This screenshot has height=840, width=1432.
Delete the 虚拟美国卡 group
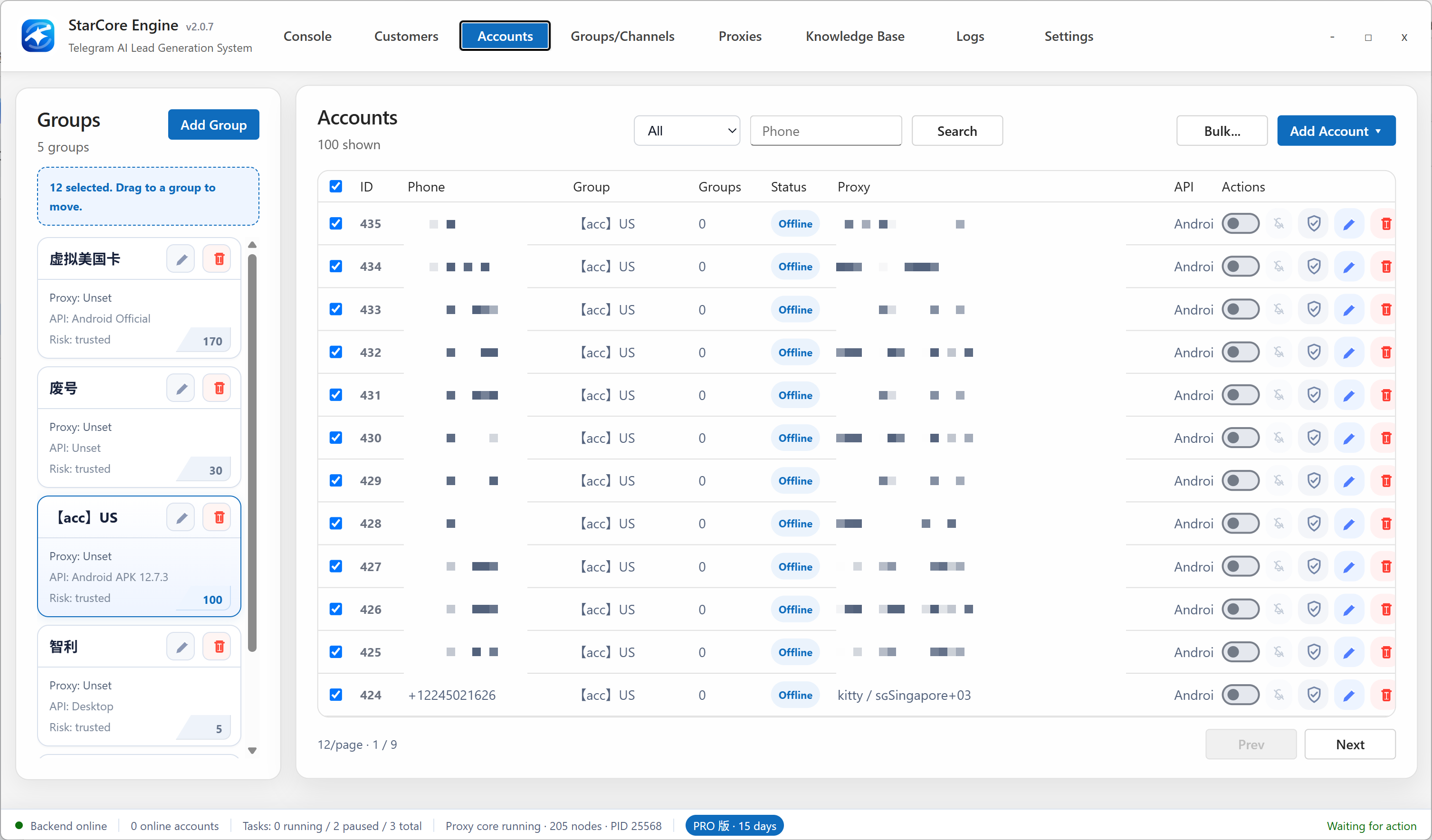click(218, 259)
